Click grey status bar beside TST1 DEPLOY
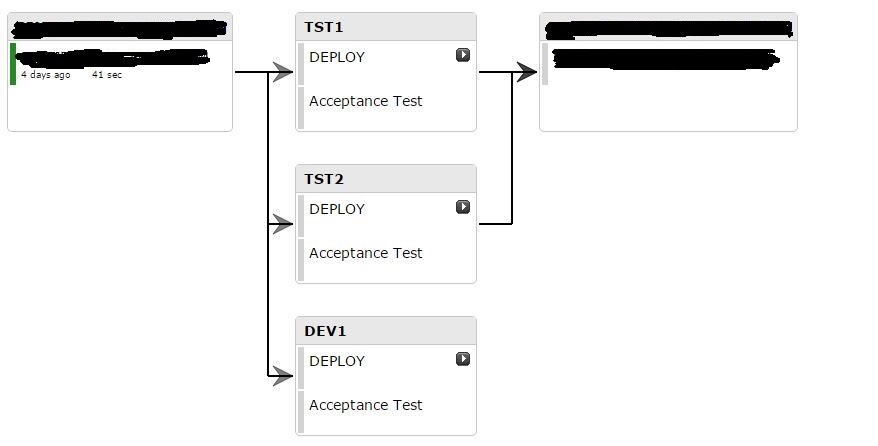This screenshot has width=878, height=446. point(301,63)
